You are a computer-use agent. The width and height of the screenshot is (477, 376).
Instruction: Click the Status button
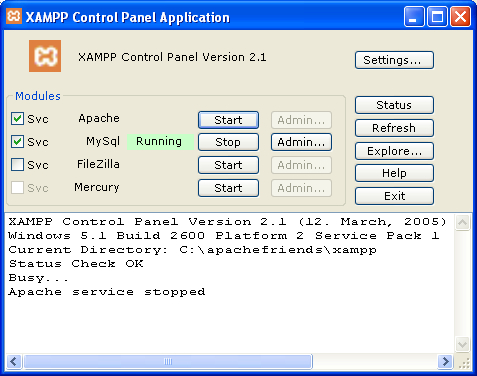tap(394, 105)
